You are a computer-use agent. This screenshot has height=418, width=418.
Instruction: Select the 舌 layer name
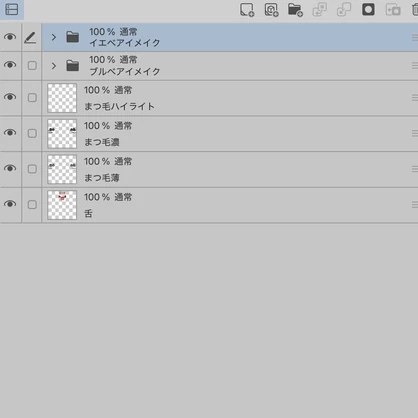point(88,213)
